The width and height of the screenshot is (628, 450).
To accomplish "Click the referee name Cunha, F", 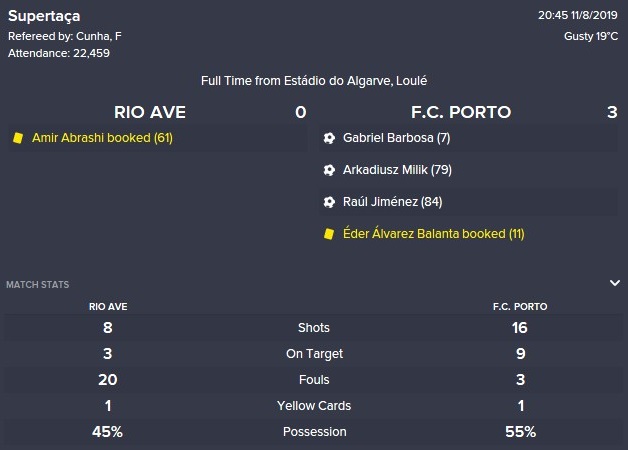I will pyautogui.click(x=99, y=36).
